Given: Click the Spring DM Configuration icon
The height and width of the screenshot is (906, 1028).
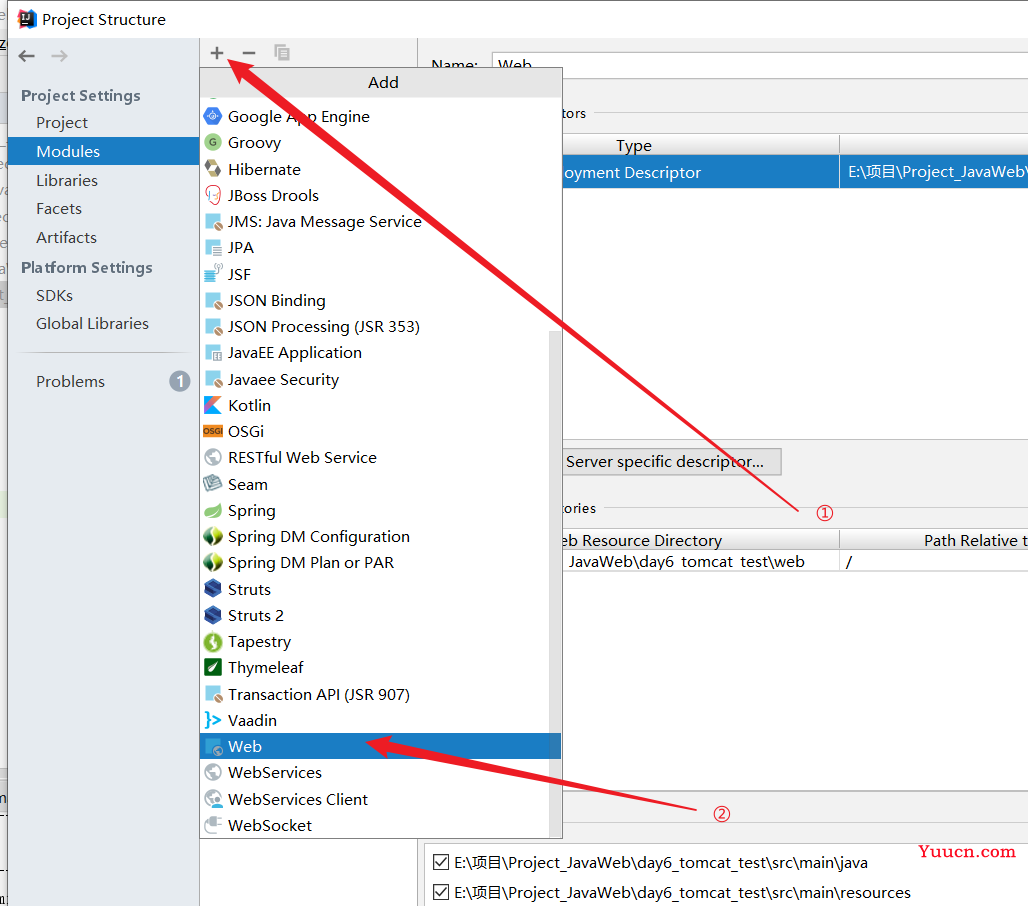Looking at the screenshot, I should coord(213,536).
